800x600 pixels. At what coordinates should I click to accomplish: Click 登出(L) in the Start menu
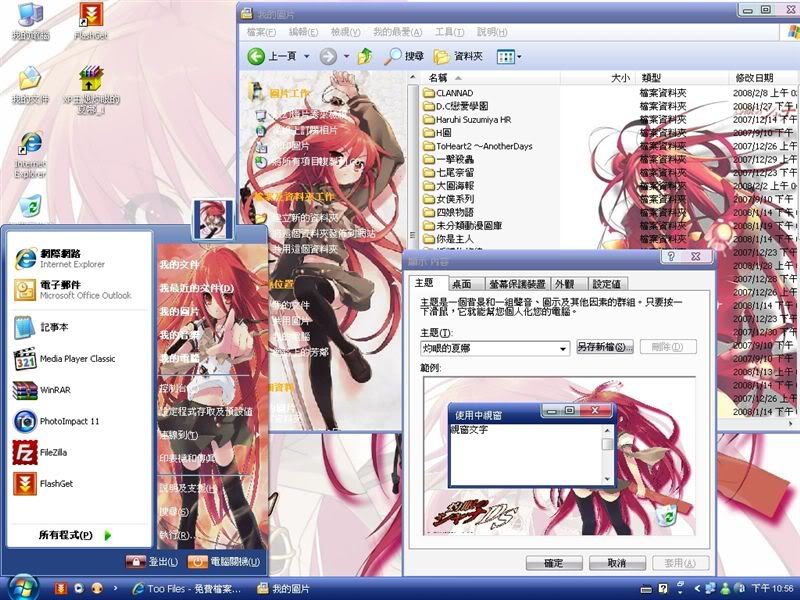click(x=152, y=562)
